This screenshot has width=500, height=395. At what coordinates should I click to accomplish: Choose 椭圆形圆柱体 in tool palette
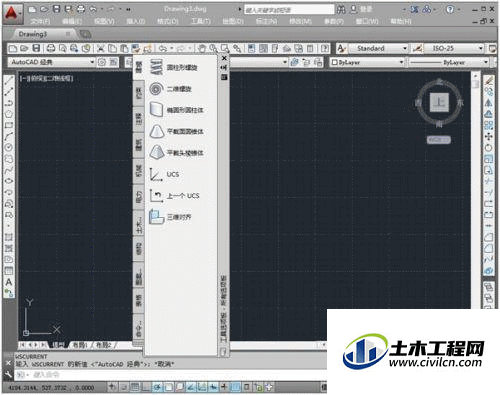177,110
